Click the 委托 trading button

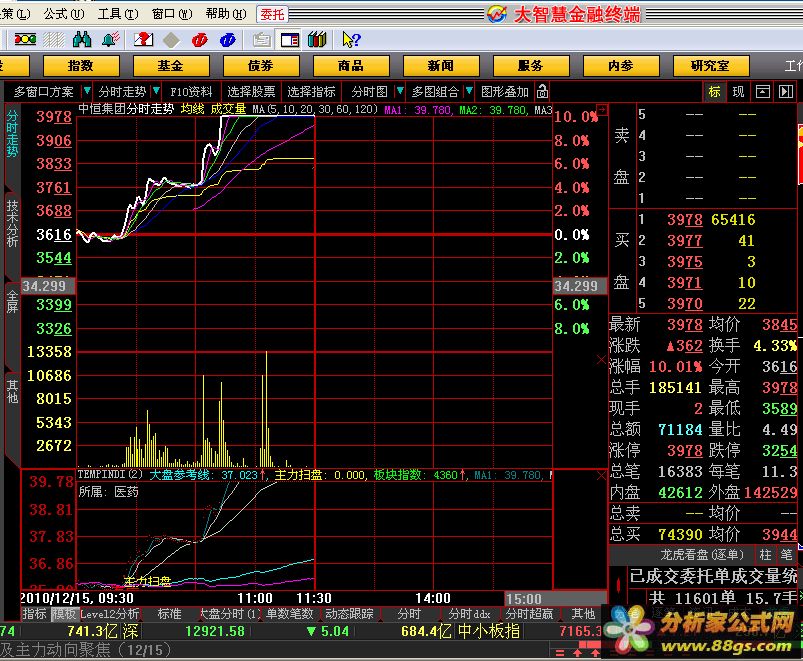pos(272,14)
